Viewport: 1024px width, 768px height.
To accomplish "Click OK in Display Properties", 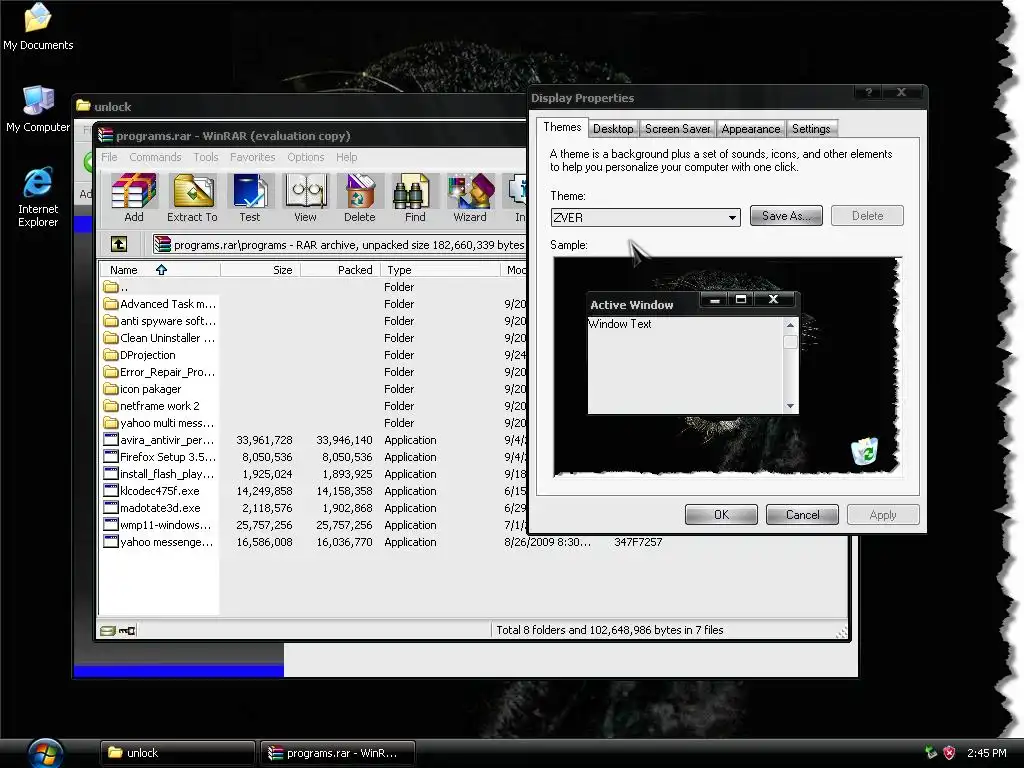I will (x=722, y=515).
